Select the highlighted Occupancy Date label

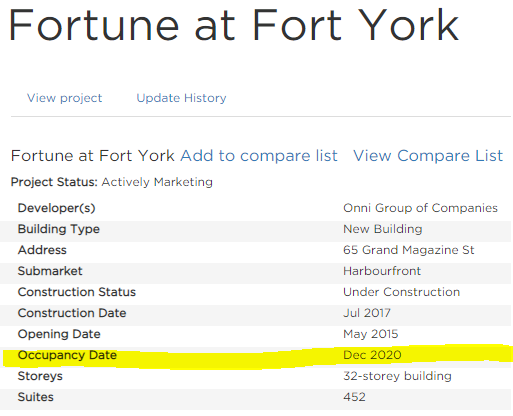click(67, 355)
